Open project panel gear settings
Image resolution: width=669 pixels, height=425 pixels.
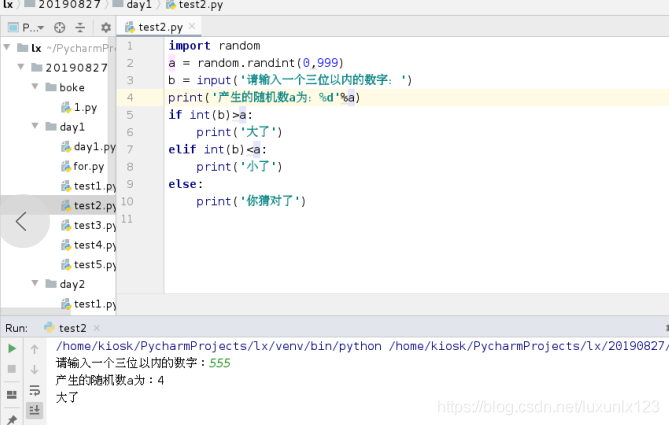tap(106, 28)
